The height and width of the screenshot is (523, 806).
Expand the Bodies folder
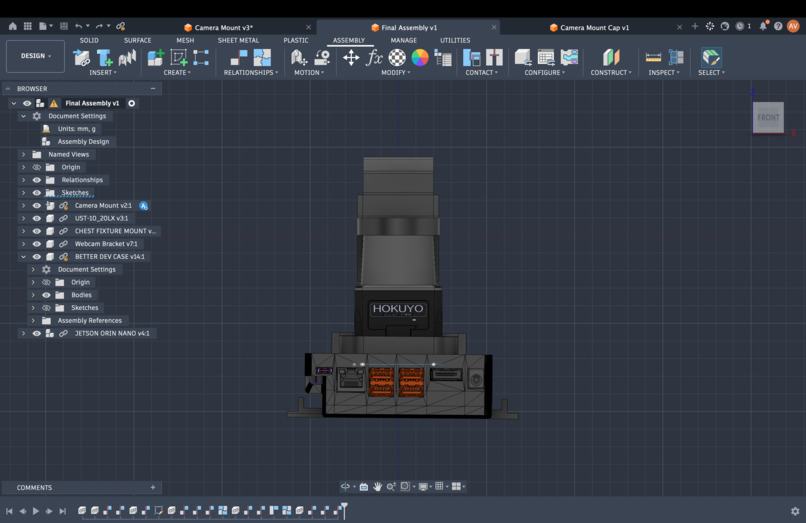(33, 295)
